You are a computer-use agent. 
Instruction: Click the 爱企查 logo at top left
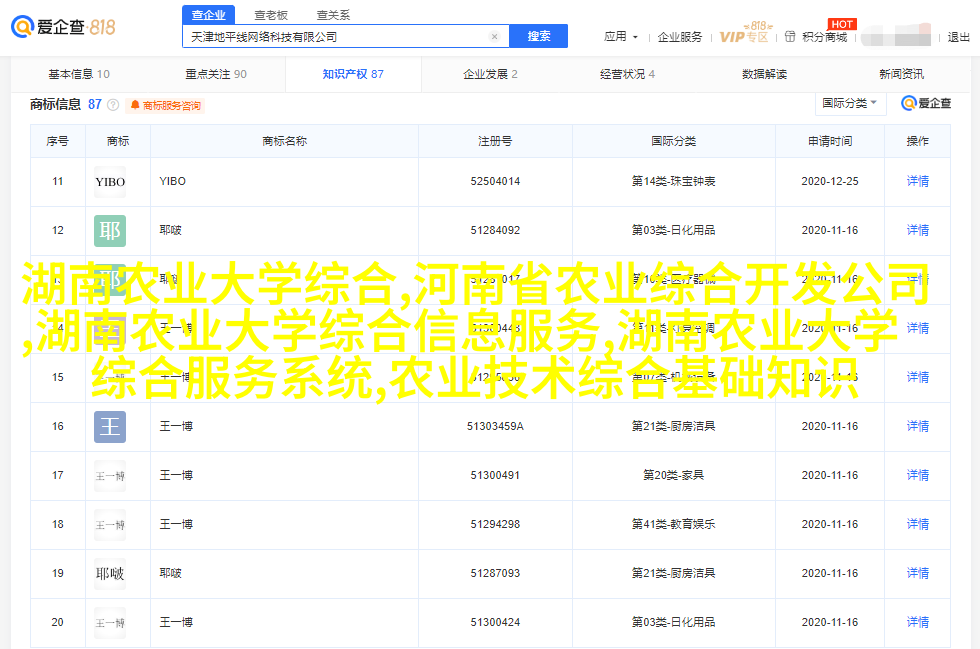tap(63, 27)
